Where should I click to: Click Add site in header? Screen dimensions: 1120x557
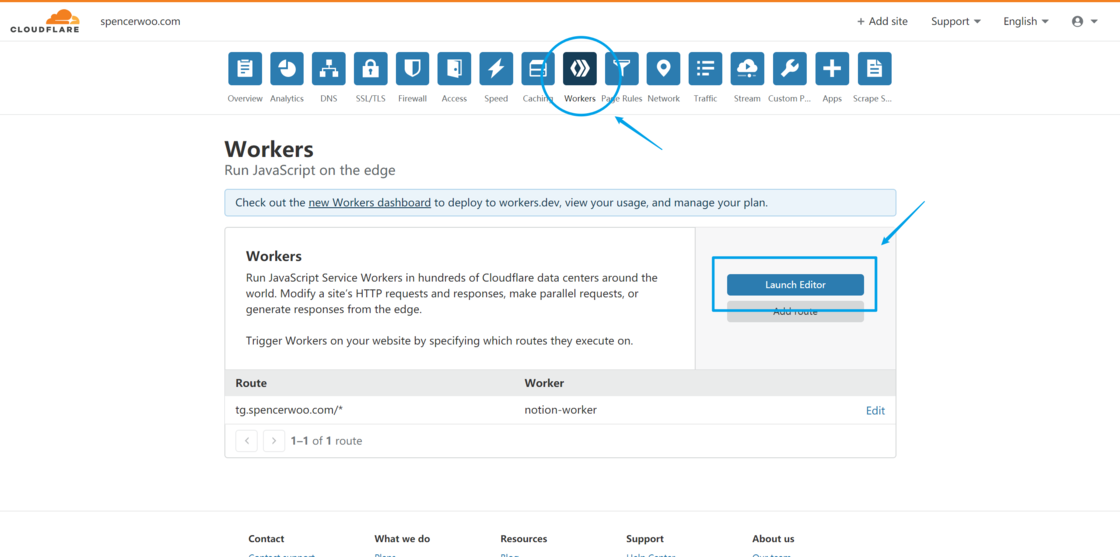[x=882, y=21]
